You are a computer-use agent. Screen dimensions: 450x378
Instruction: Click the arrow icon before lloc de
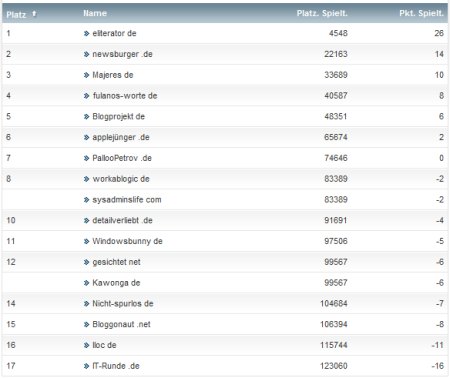tap(87, 345)
